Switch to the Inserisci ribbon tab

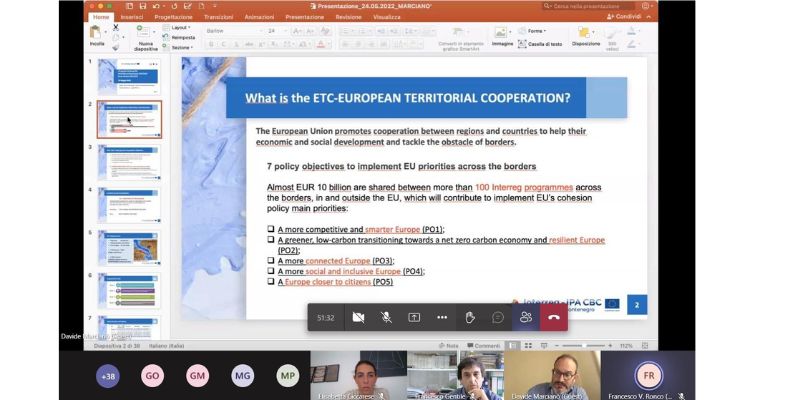tap(132, 17)
